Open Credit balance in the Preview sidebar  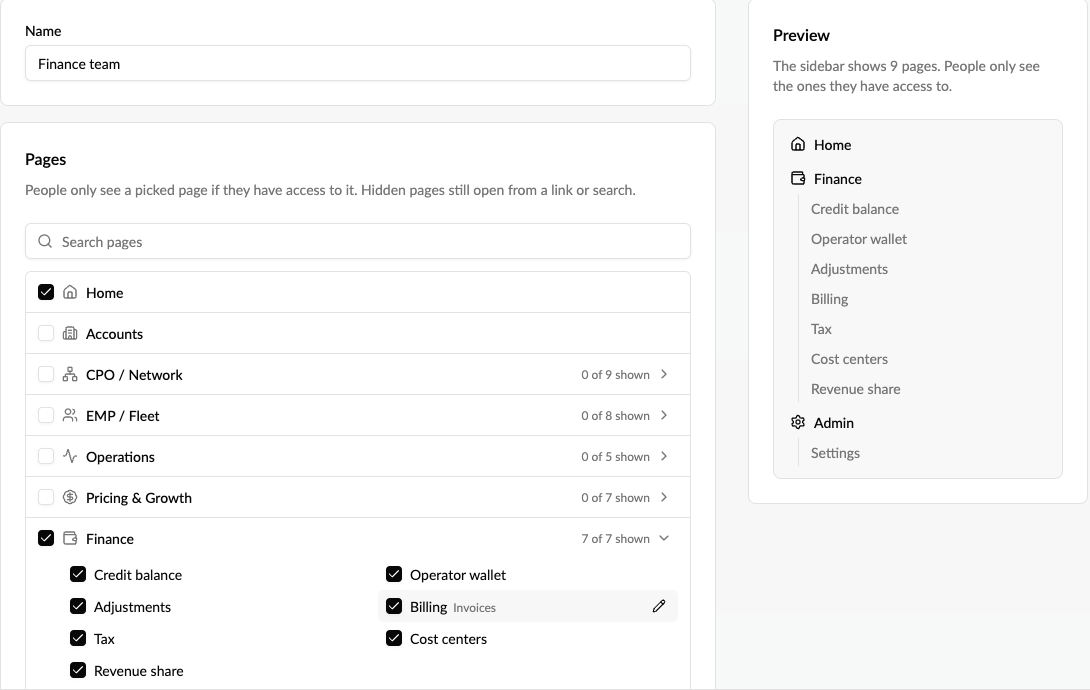854,209
